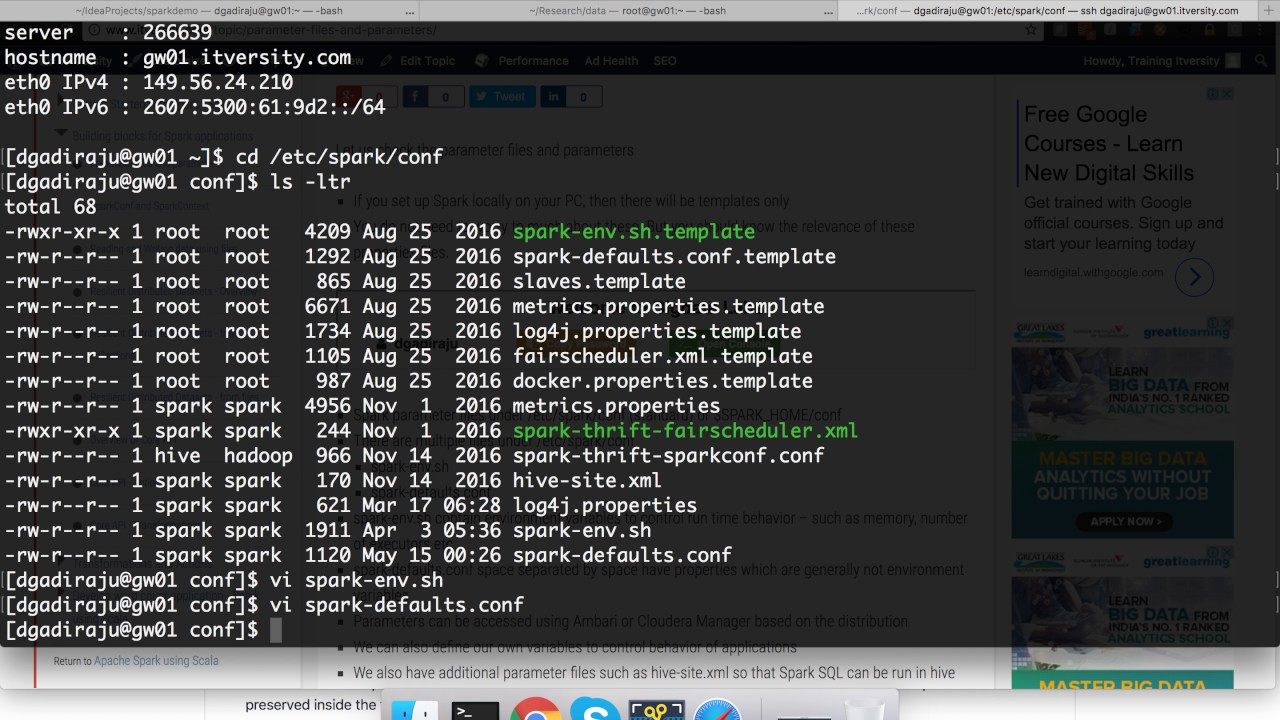Screen dimensions: 1280x720
Task: Click the ellipsis on the Research/data tab
Action: click(x=830, y=11)
